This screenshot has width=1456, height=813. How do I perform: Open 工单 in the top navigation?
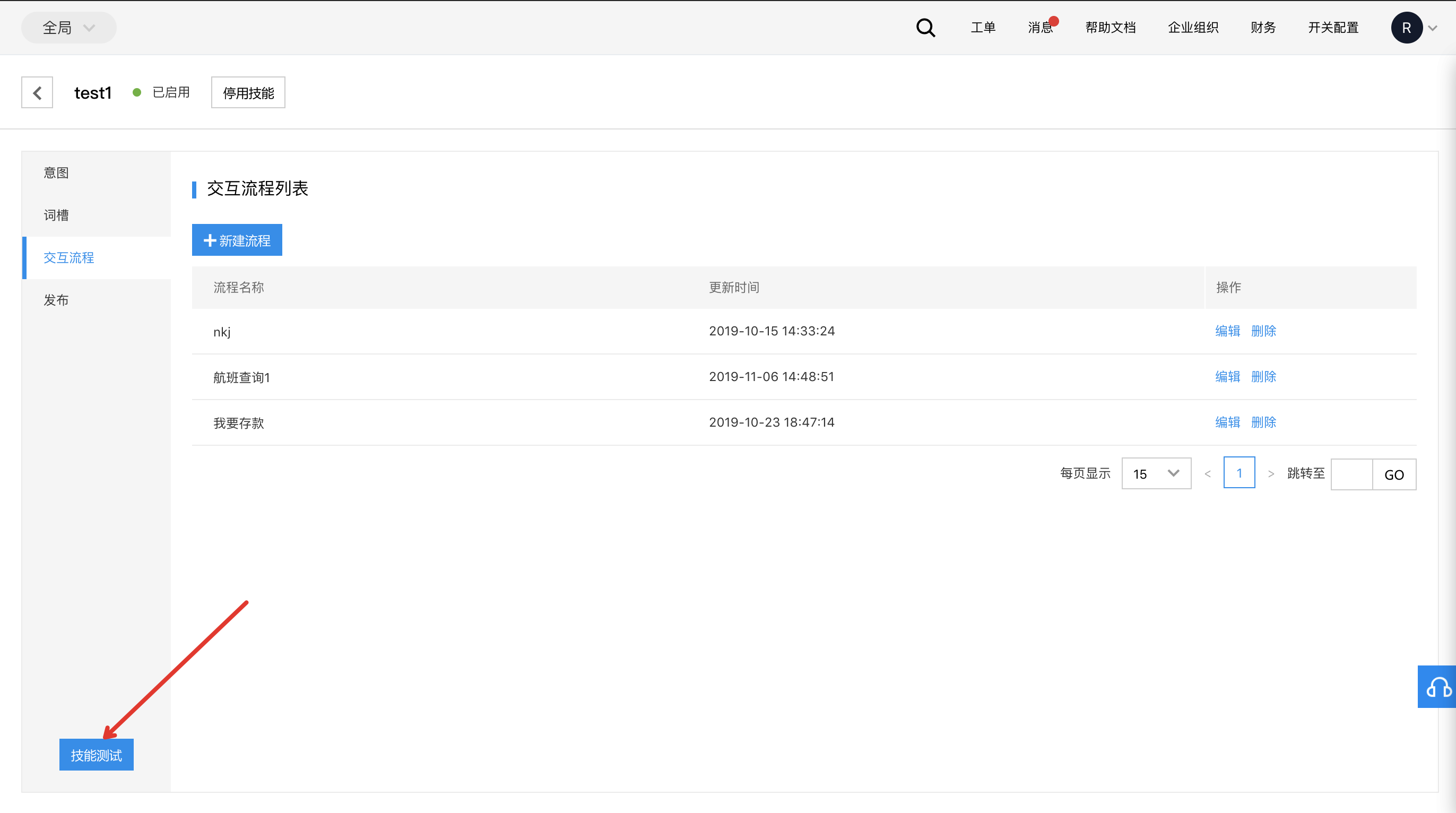[983, 28]
